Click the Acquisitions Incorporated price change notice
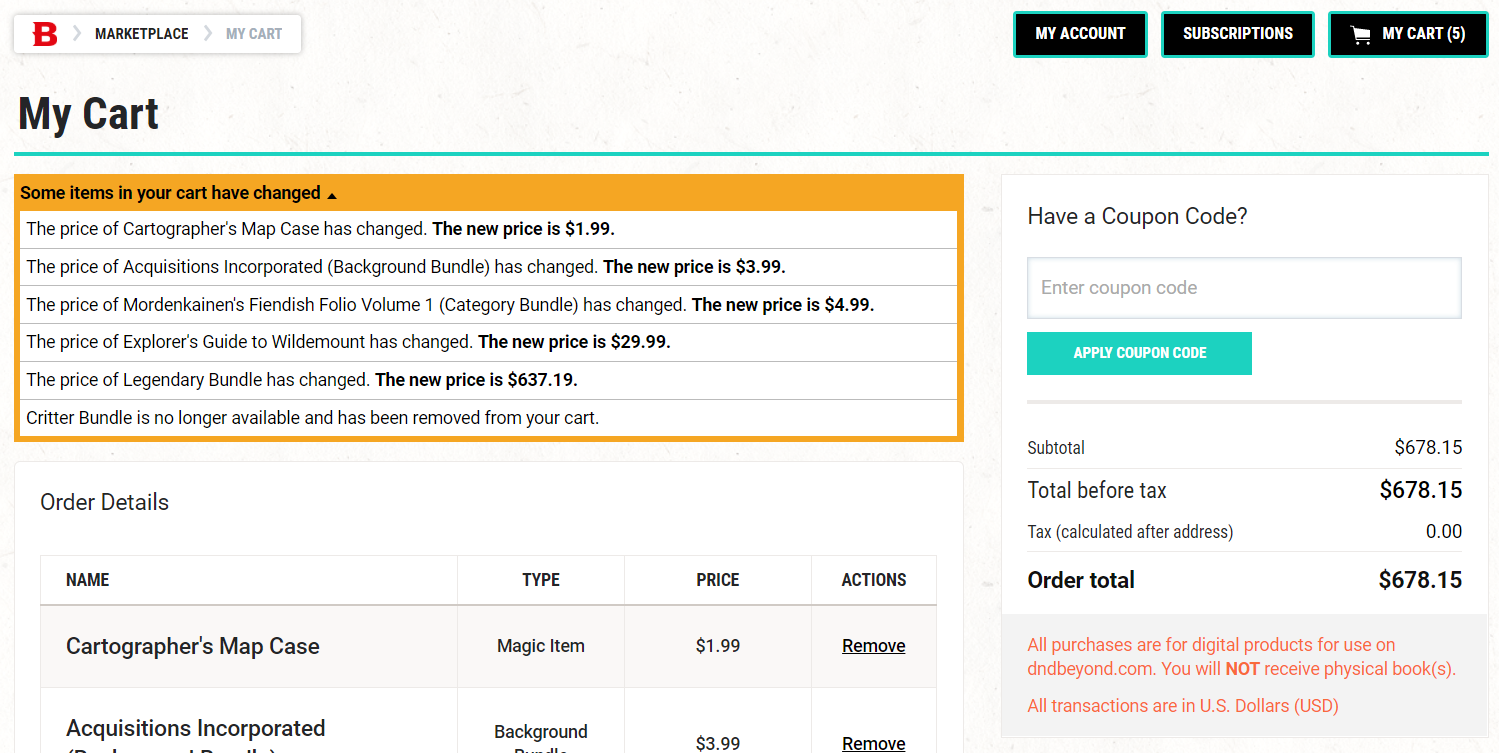Image resolution: width=1499 pixels, height=753 pixels. (x=488, y=267)
